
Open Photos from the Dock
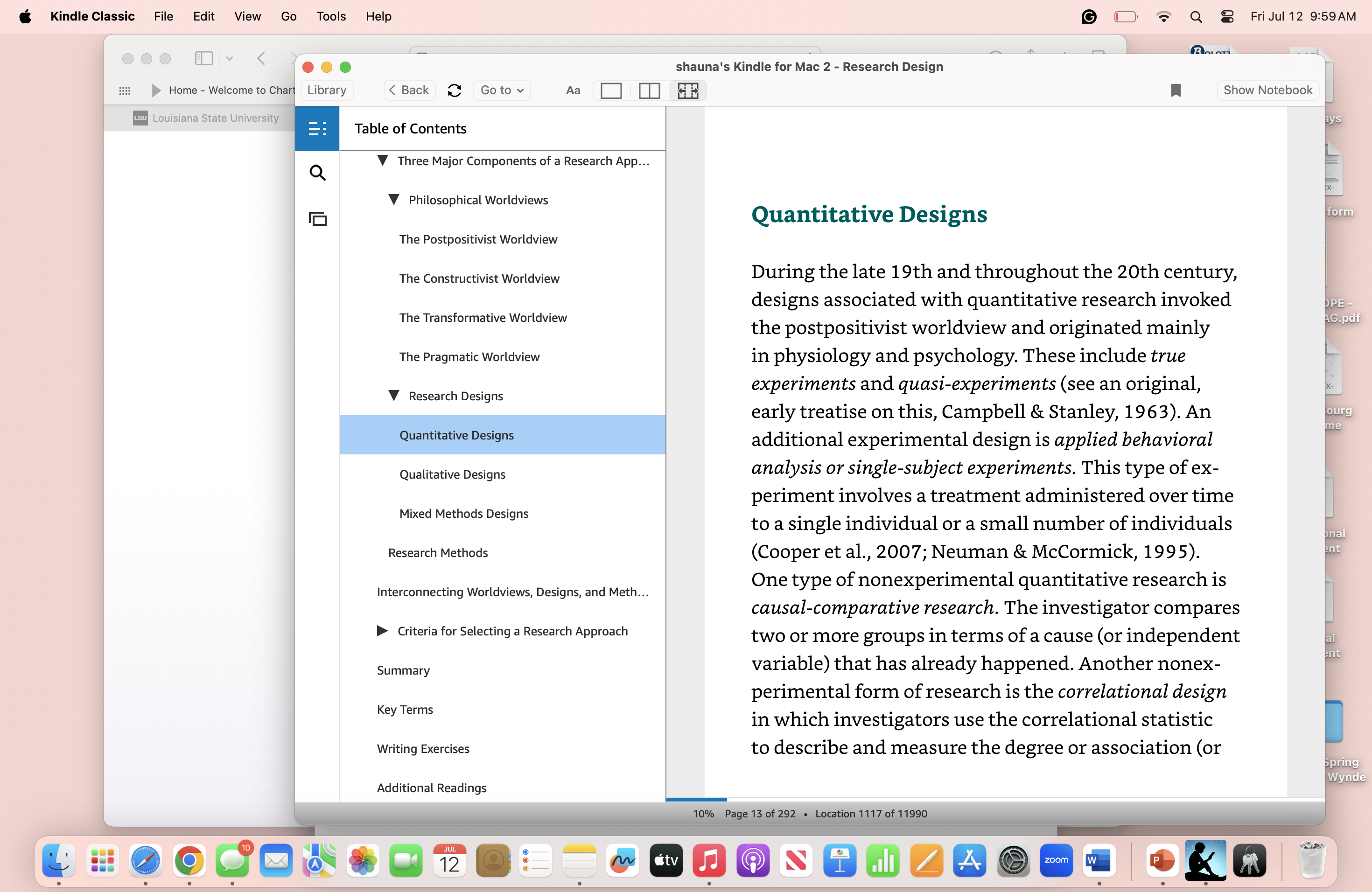(x=363, y=860)
